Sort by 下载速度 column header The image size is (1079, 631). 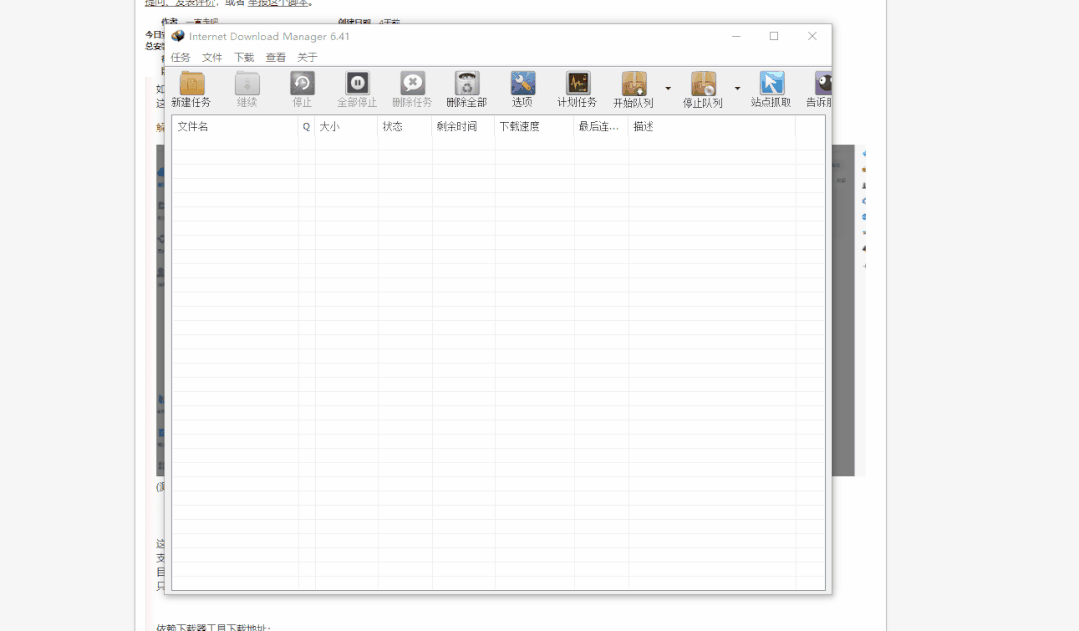click(x=534, y=127)
